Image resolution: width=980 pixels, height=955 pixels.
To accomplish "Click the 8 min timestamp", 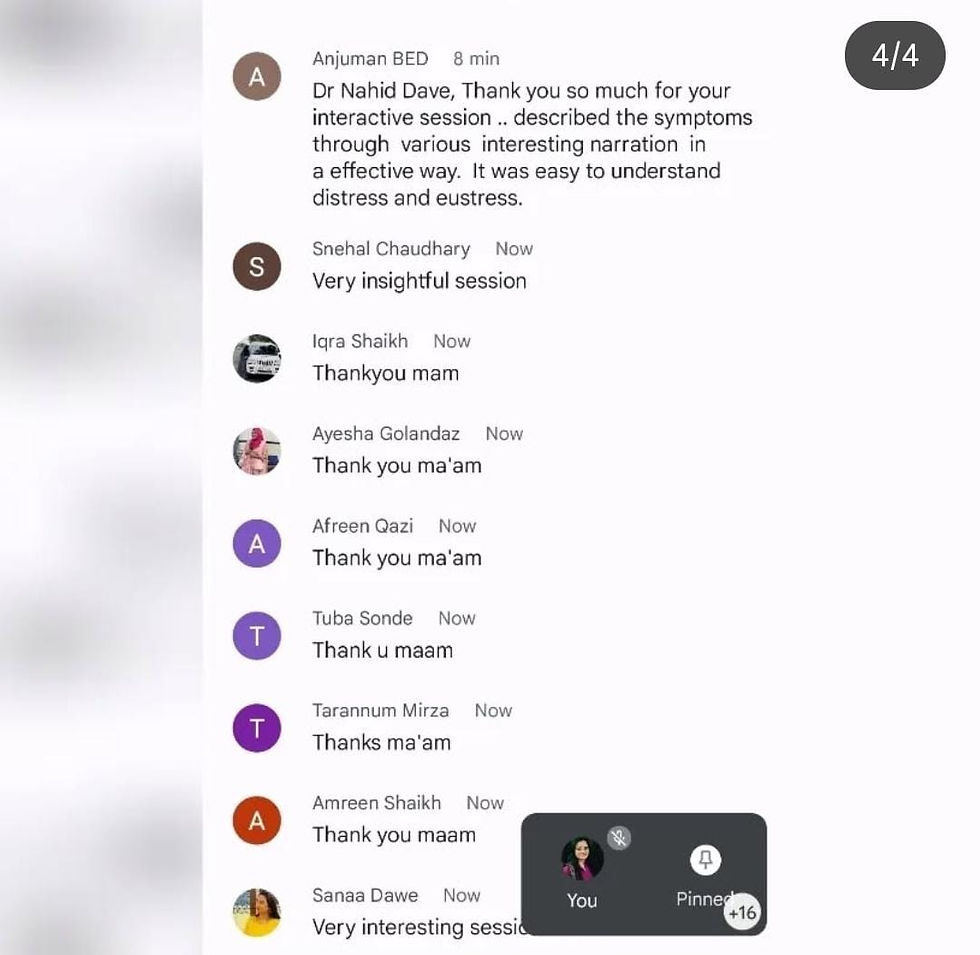I will [476, 59].
